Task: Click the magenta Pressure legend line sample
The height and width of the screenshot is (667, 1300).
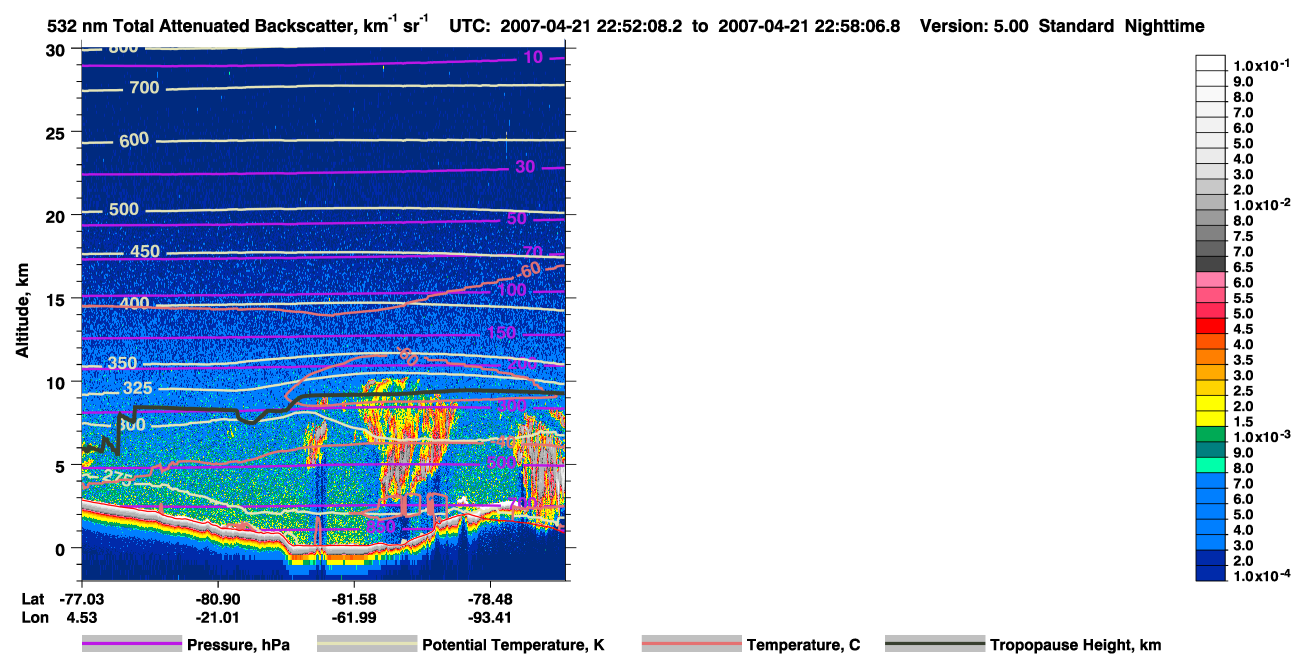Action: click(x=132, y=644)
